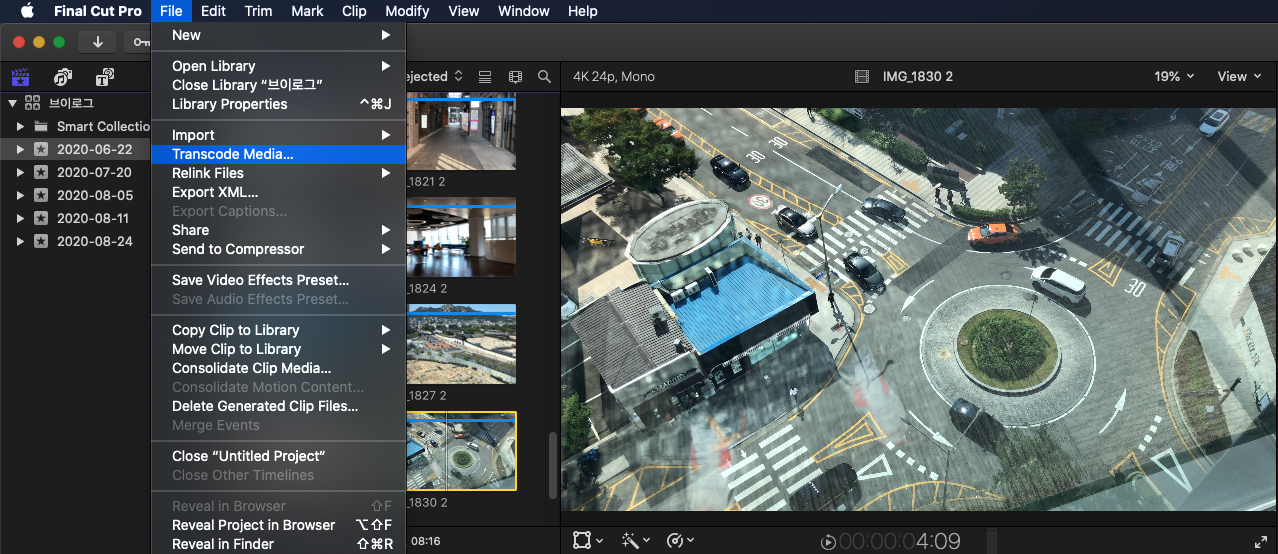Choose Delete Generated Clip Files
The width and height of the screenshot is (1278, 554).
278,406
